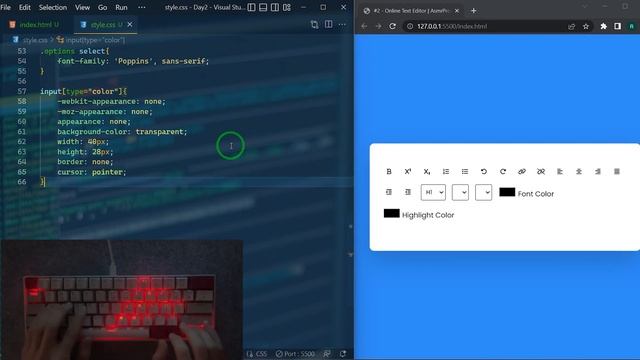The width and height of the screenshot is (640, 360).
Task: Click line number 57 in the gutter
Action: point(22,91)
